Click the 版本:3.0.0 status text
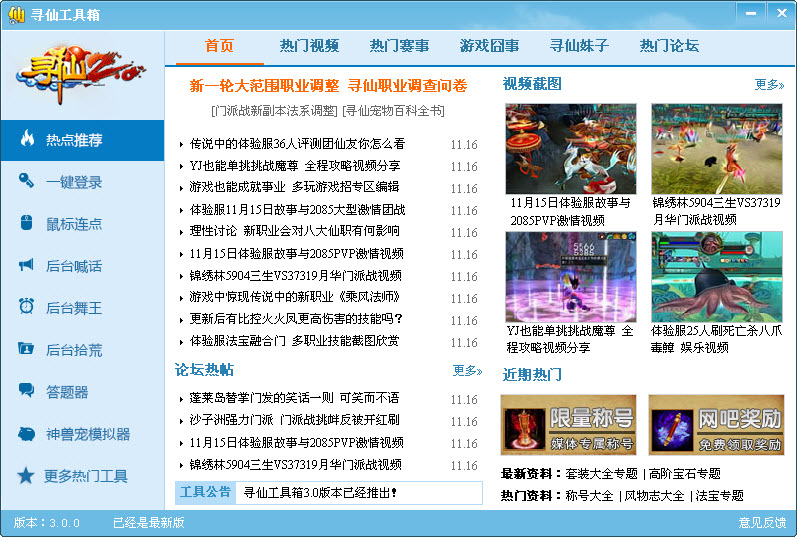 pyautogui.click(x=47, y=523)
